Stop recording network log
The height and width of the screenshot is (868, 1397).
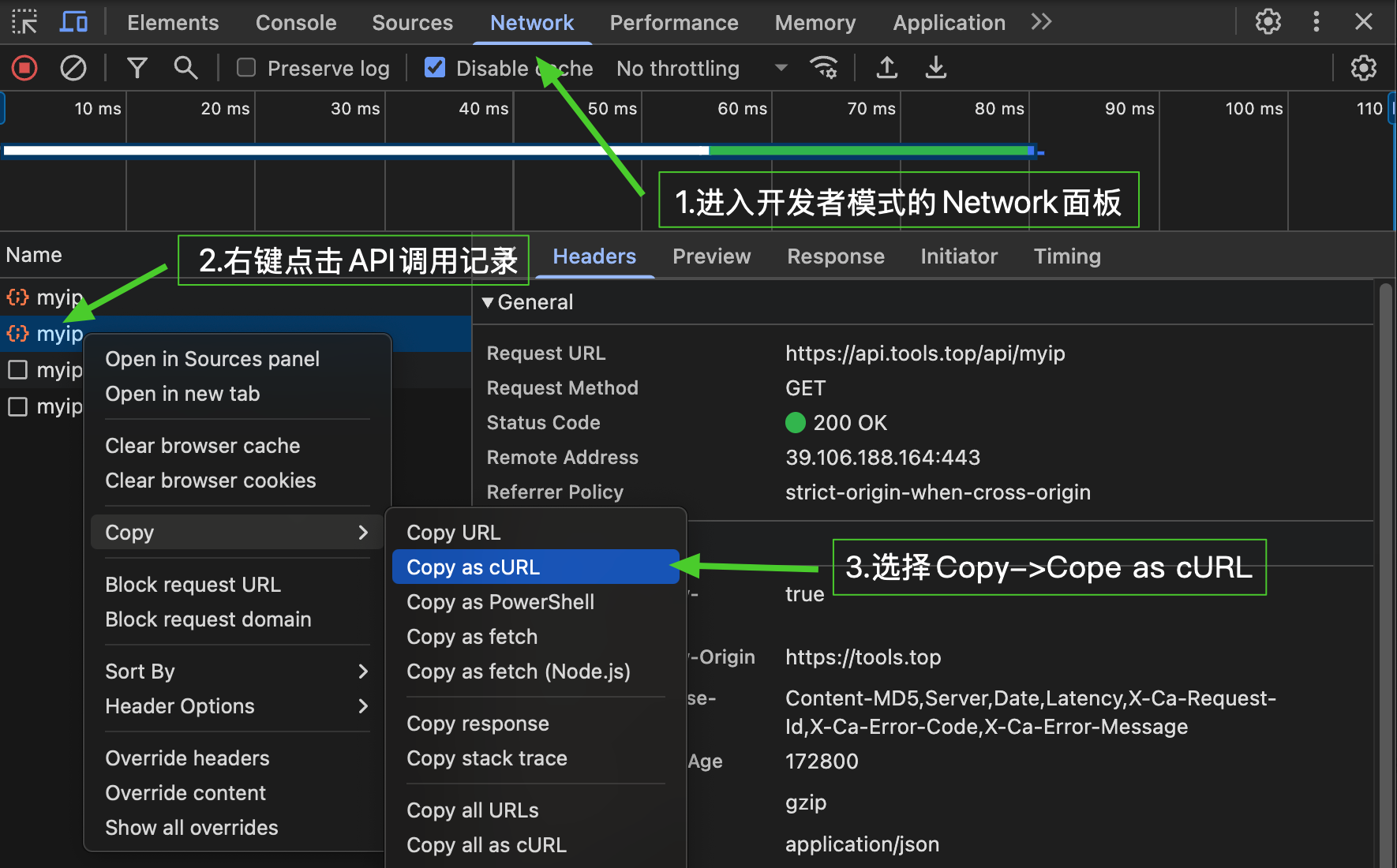point(24,69)
